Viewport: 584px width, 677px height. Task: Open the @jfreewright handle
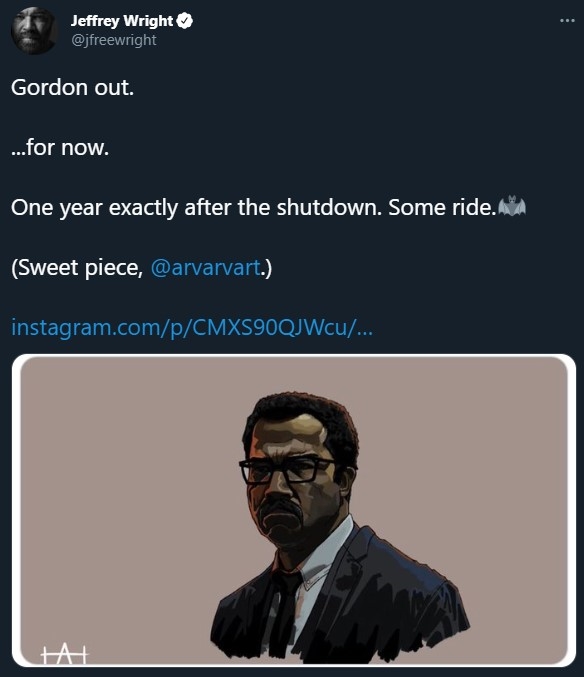click(x=114, y=40)
